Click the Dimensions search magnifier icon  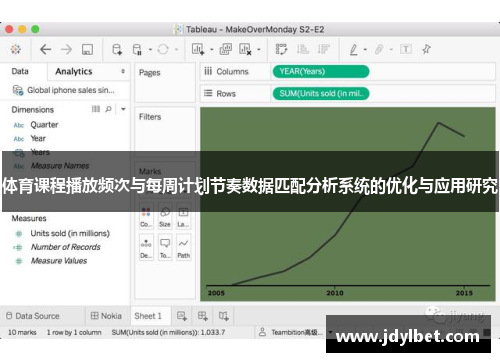click(108, 109)
